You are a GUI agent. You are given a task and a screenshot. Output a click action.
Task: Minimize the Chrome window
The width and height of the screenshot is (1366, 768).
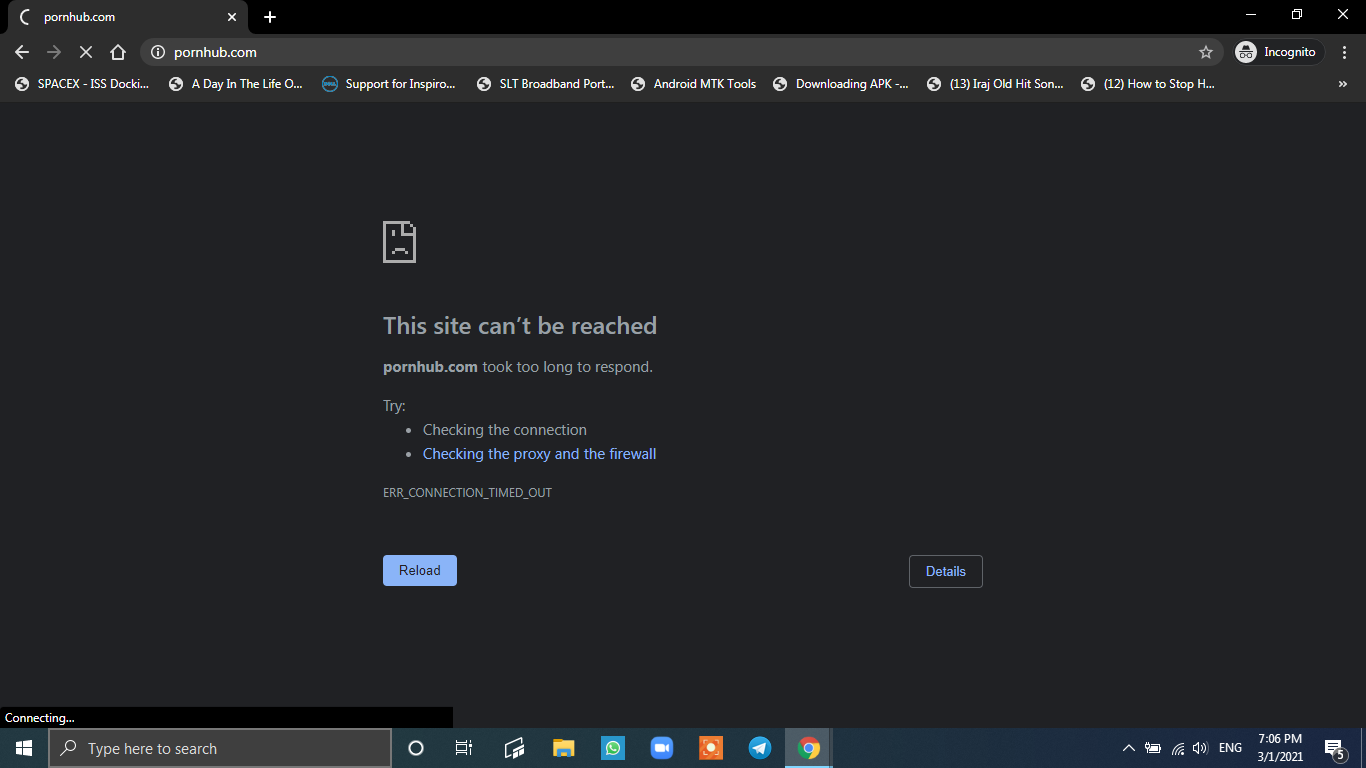point(1251,15)
